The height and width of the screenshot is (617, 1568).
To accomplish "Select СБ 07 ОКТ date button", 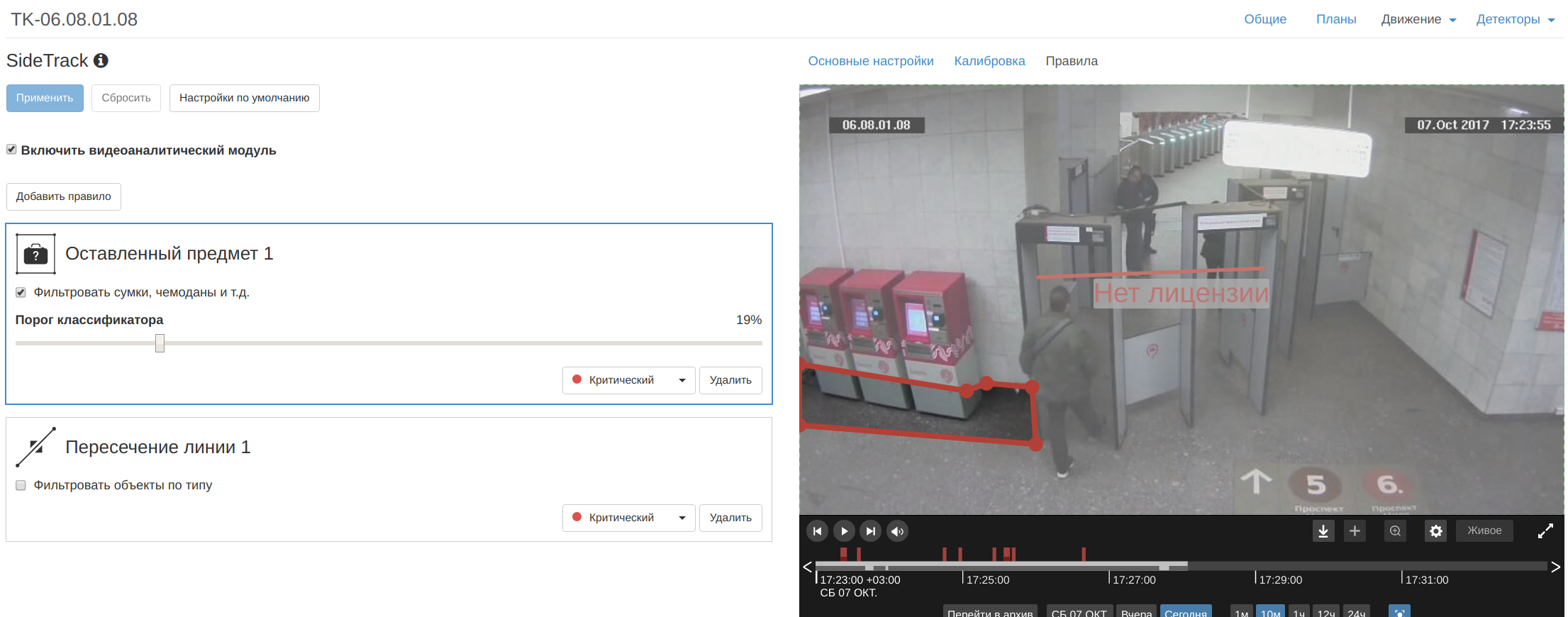I will [1079, 612].
